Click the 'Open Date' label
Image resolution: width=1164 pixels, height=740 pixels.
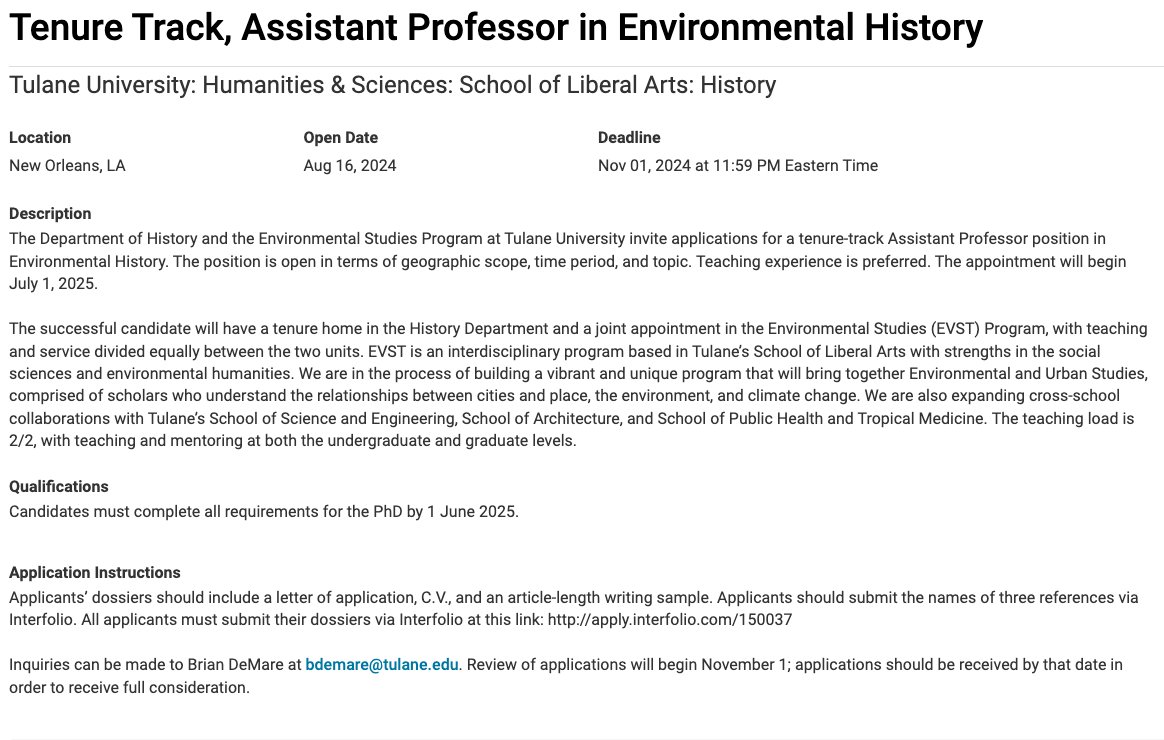pyautogui.click(x=341, y=137)
